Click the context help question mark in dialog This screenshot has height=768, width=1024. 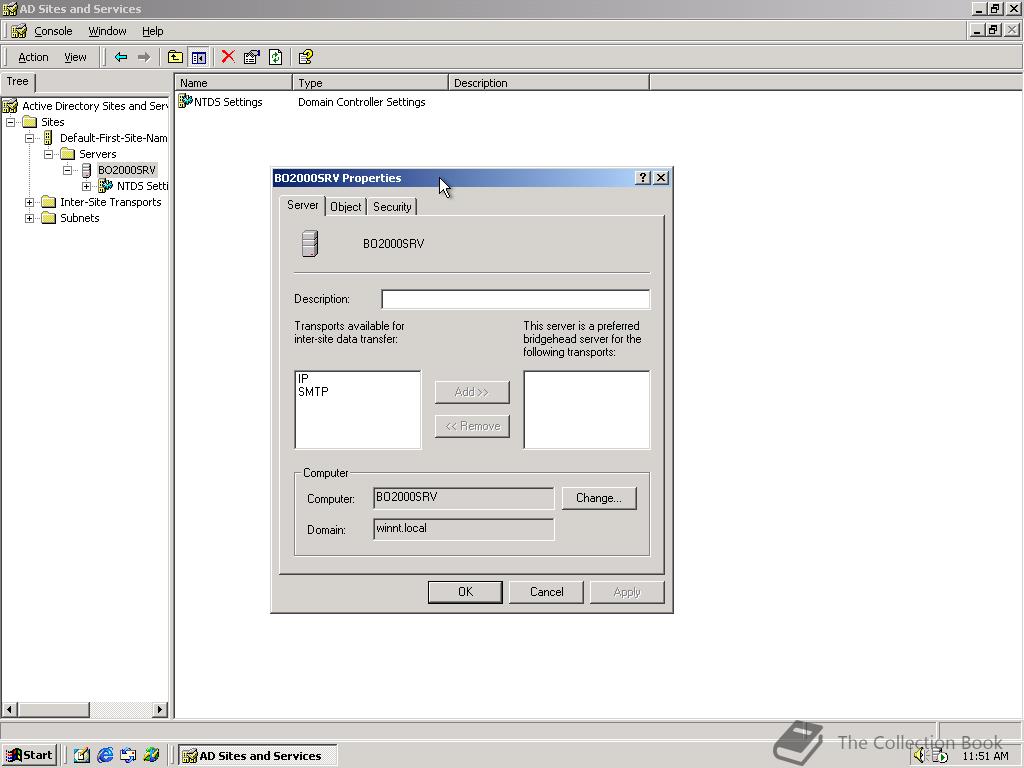point(643,178)
